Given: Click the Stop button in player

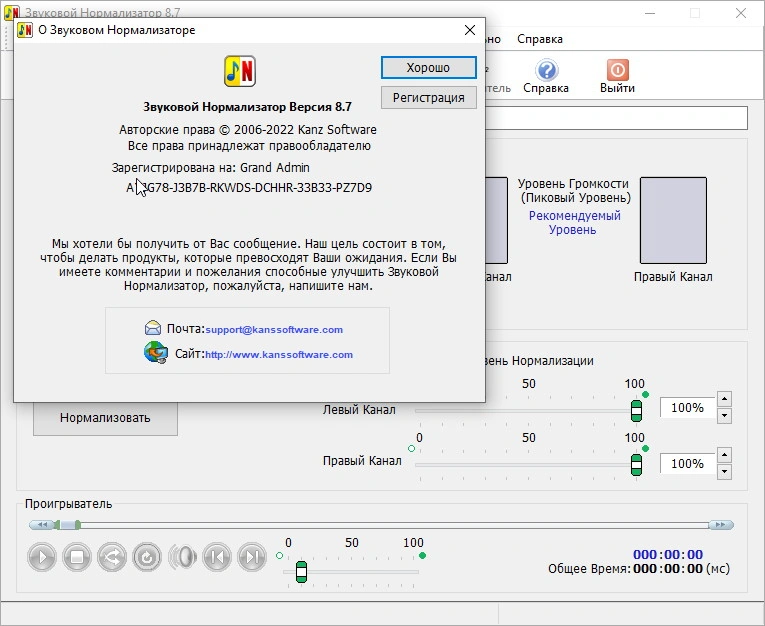Looking at the screenshot, I should (77, 557).
